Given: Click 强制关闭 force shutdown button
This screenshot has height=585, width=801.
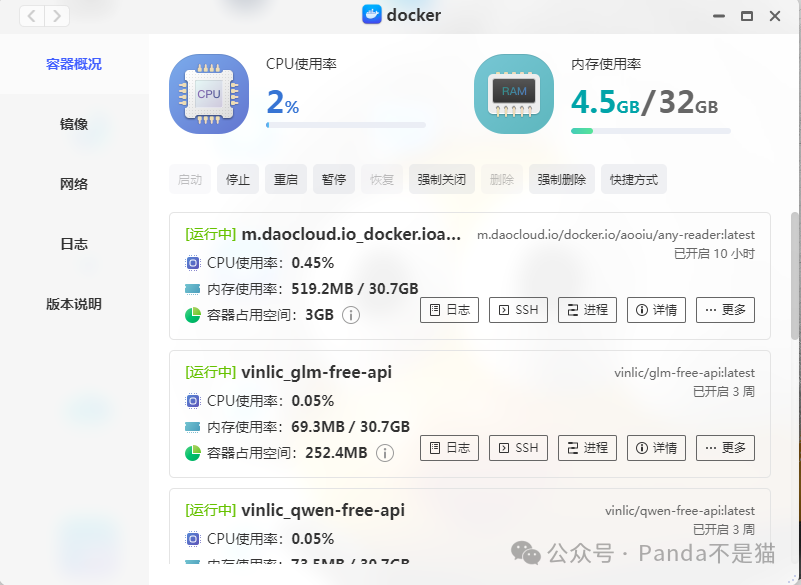Looking at the screenshot, I should (x=442, y=179).
